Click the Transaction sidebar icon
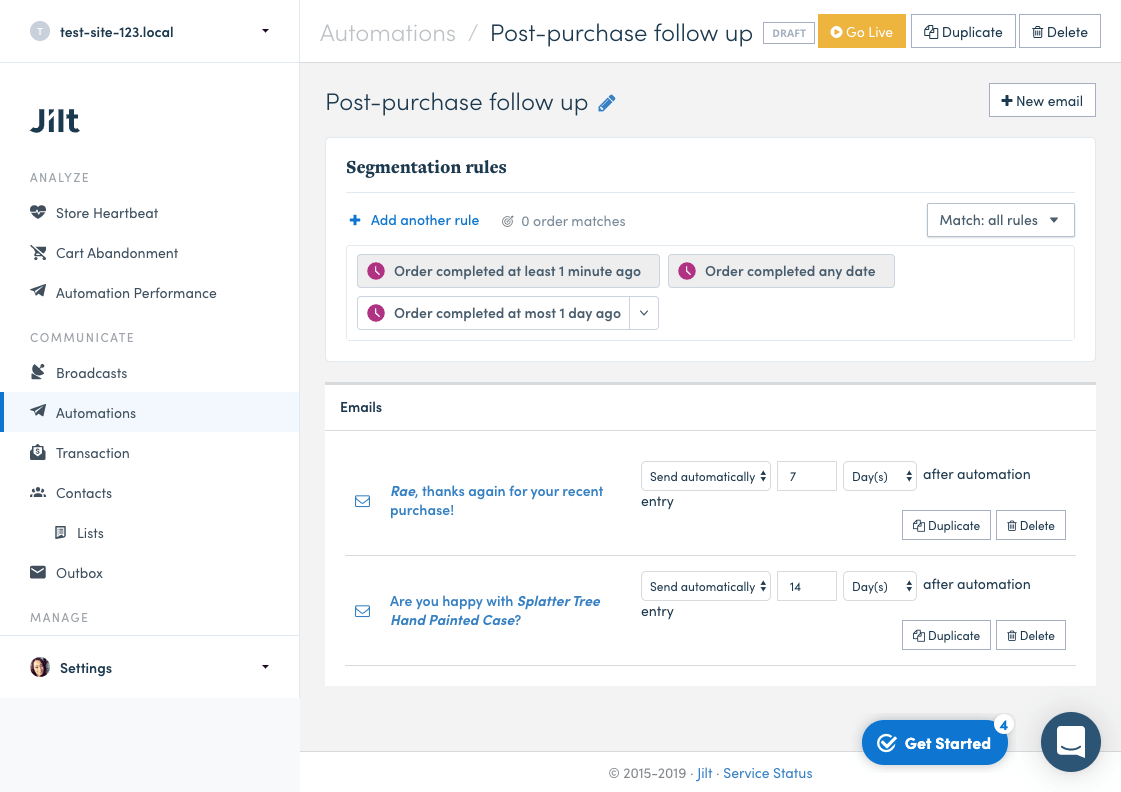1121x792 pixels. coord(38,453)
